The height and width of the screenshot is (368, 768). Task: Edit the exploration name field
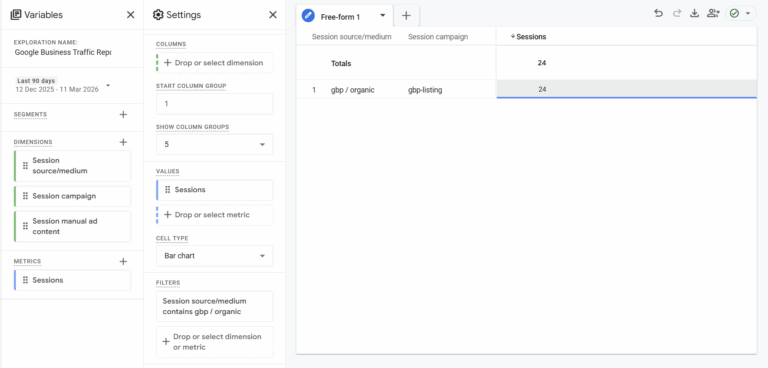(63, 52)
